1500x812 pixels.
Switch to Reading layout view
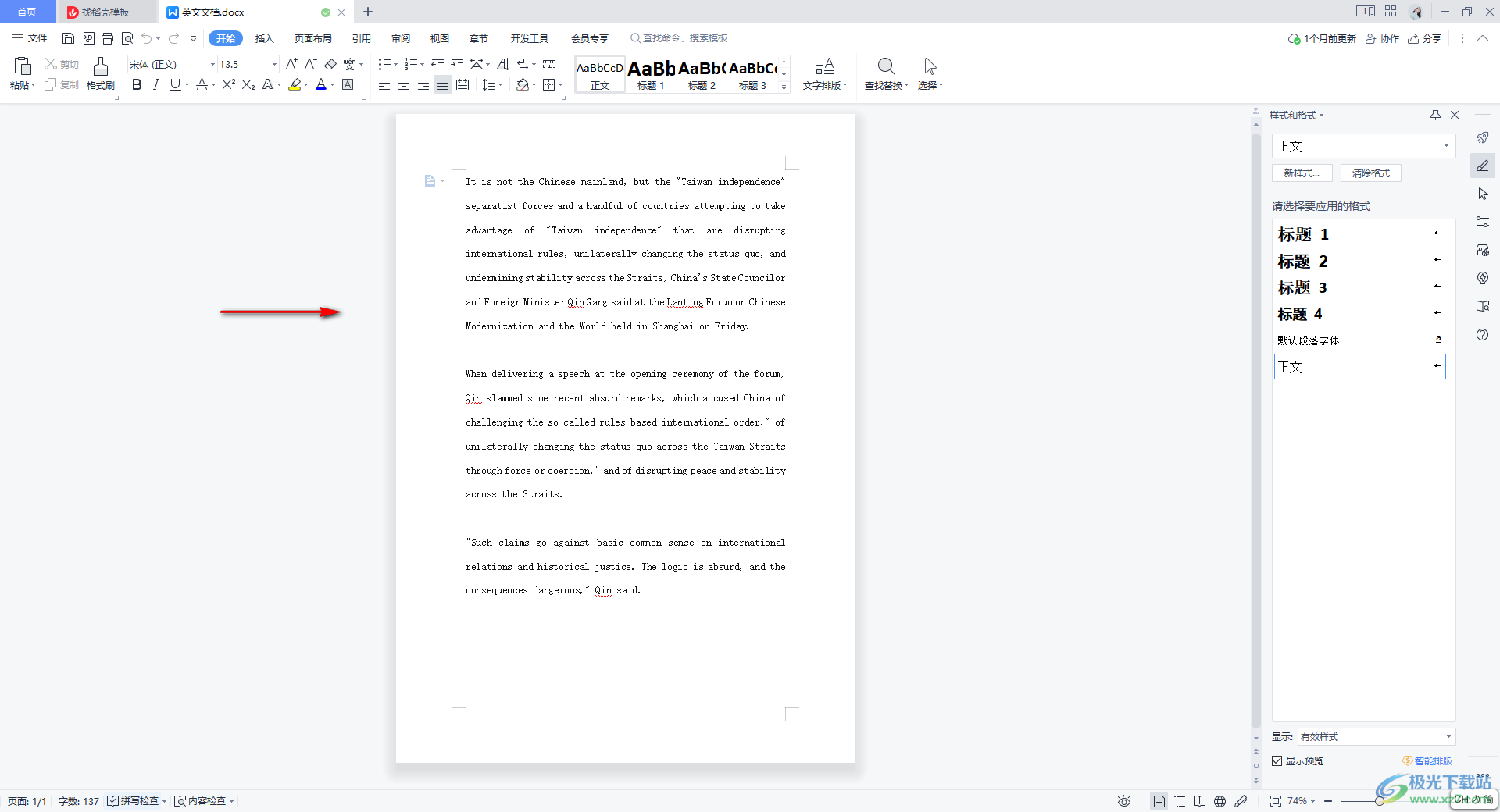(1199, 801)
